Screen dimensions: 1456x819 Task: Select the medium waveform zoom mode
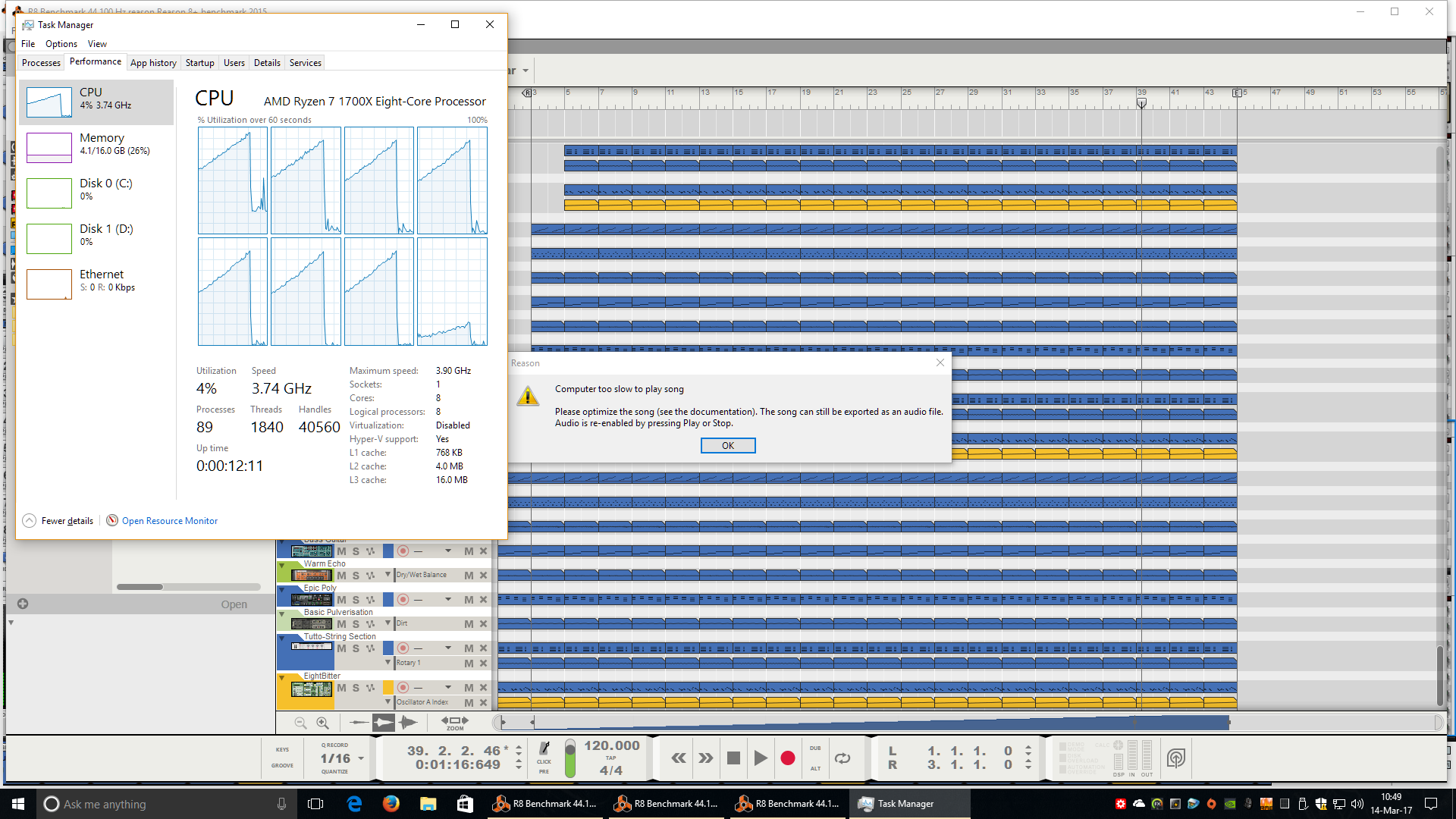click(383, 723)
